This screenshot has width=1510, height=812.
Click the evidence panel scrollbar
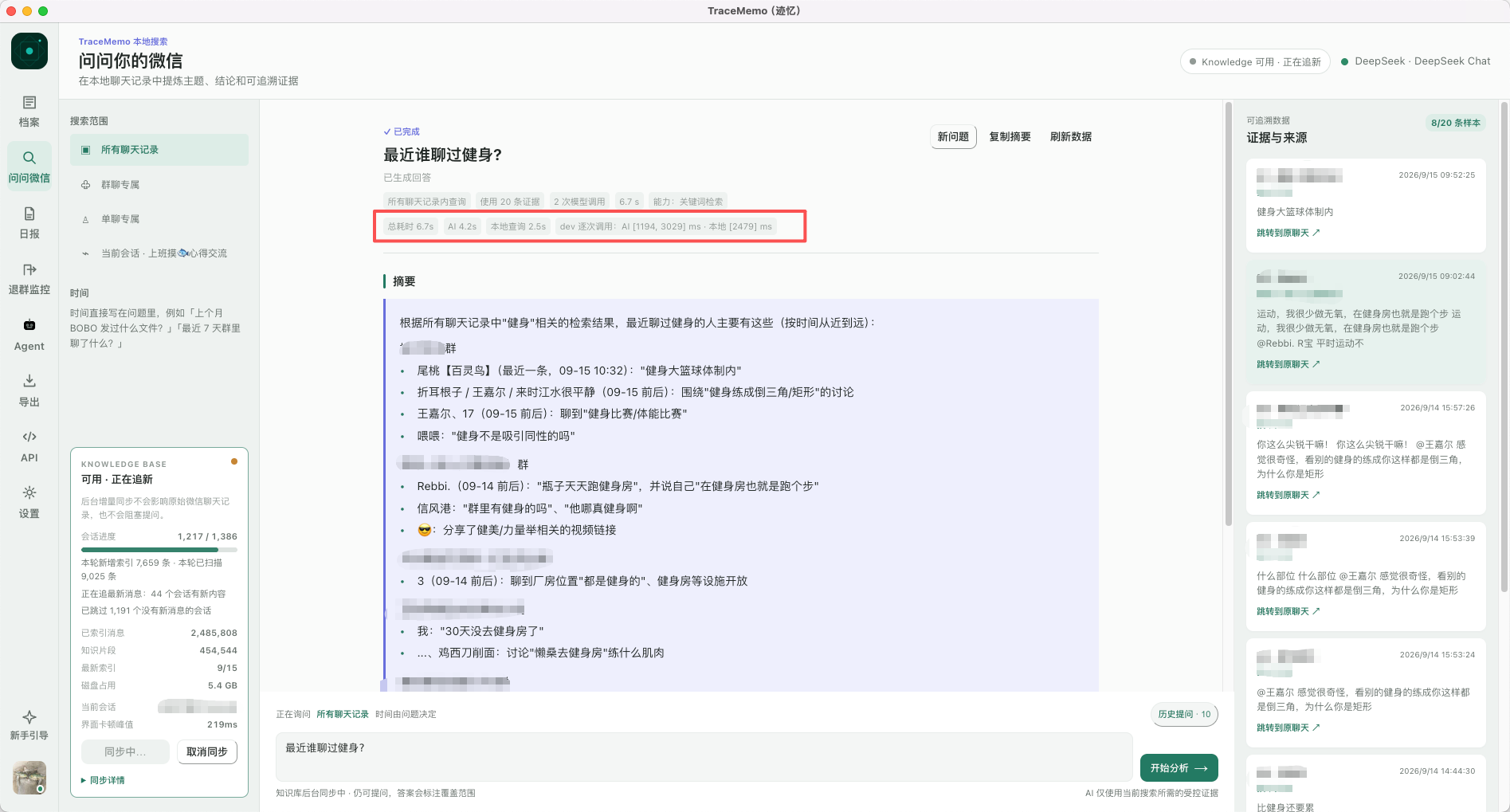coord(1504,347)
